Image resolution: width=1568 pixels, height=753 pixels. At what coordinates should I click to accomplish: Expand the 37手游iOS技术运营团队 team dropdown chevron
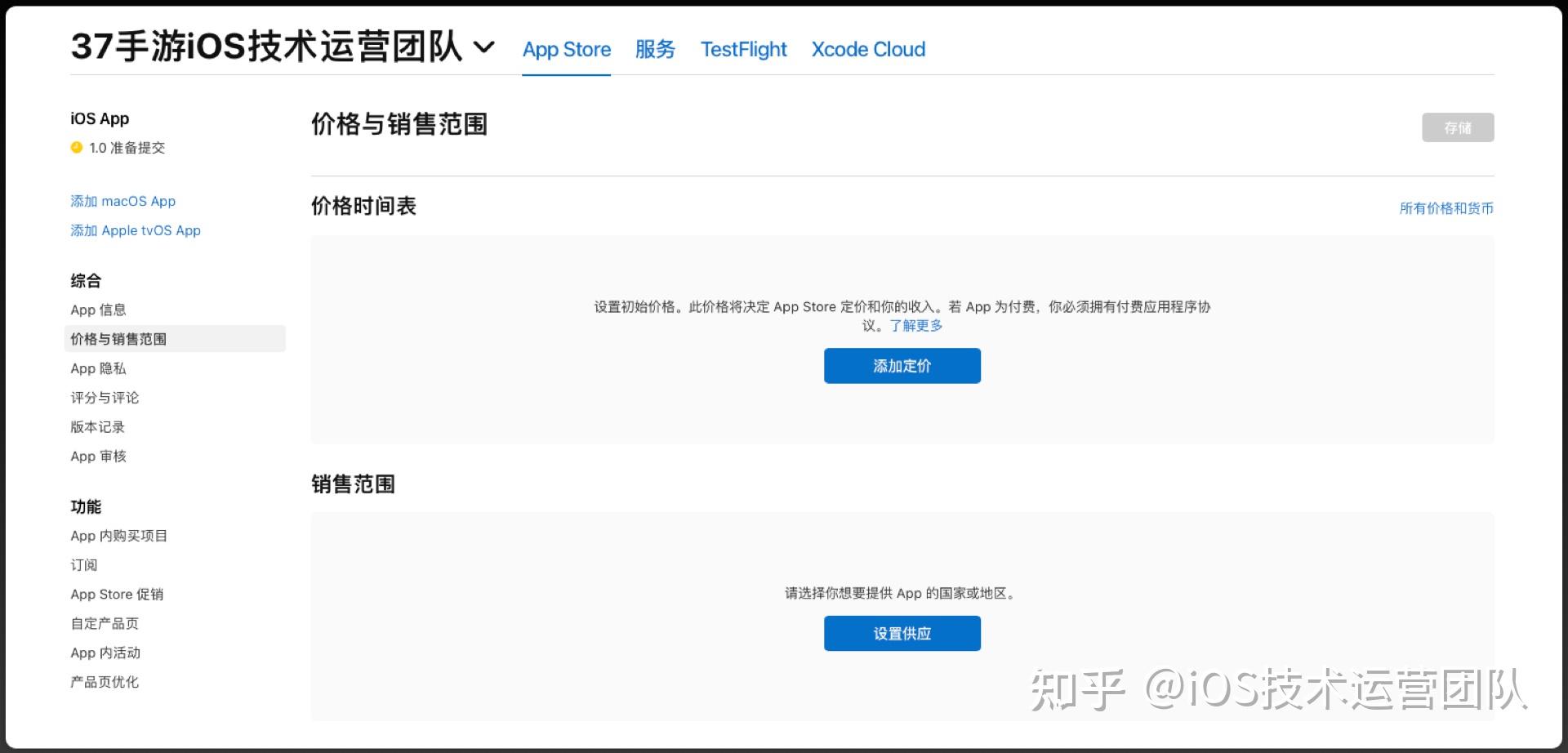click(484, 47)
